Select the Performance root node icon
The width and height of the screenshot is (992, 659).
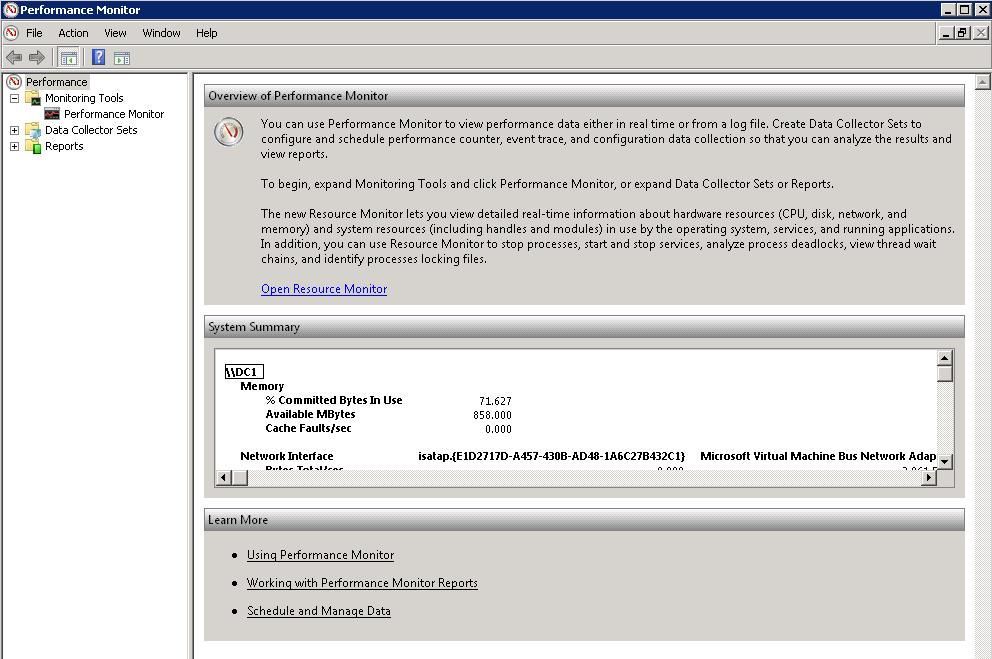[14, 82]
